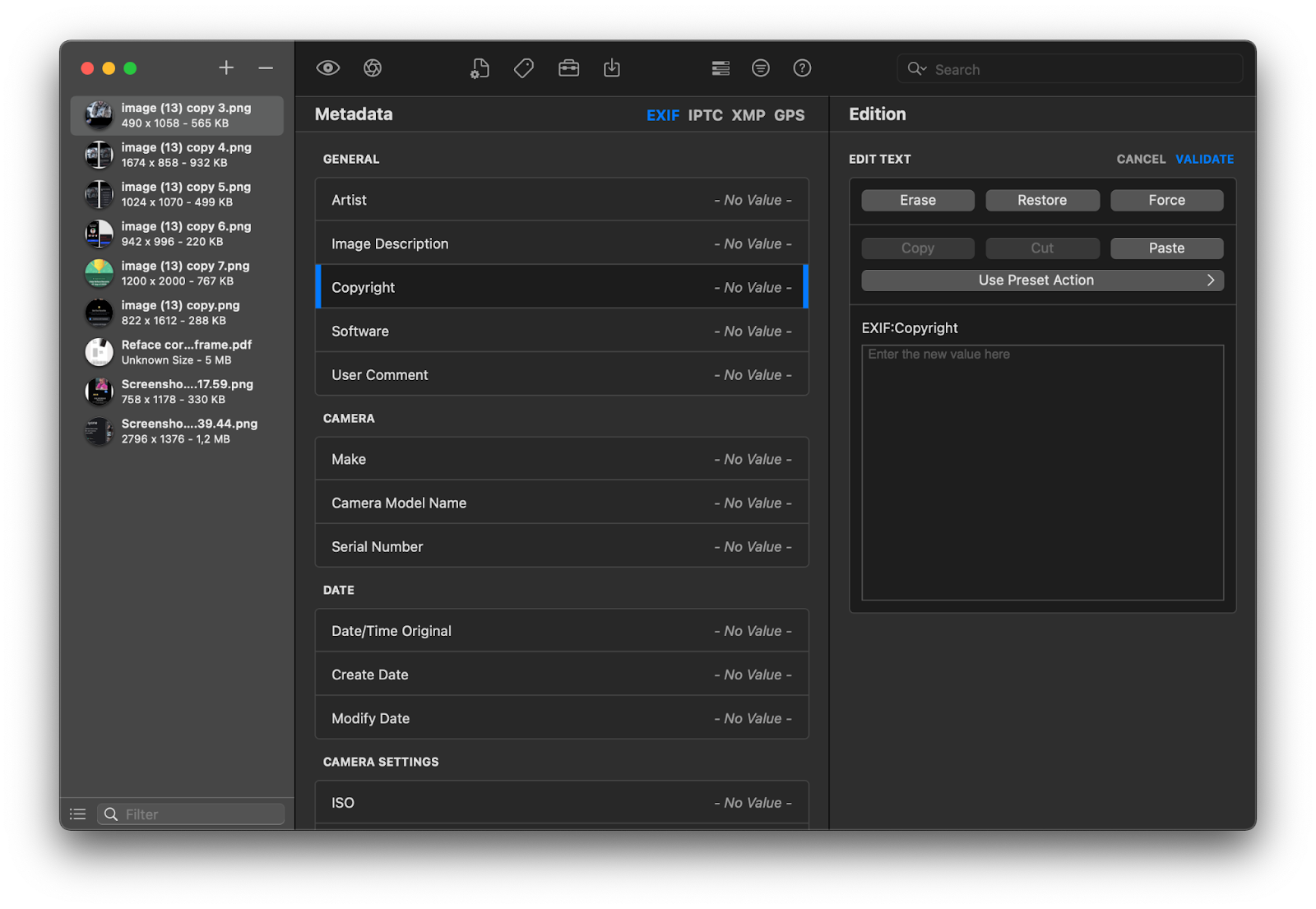Switch to the GPS tab
1316x909 pixels.
click(790, 115)
